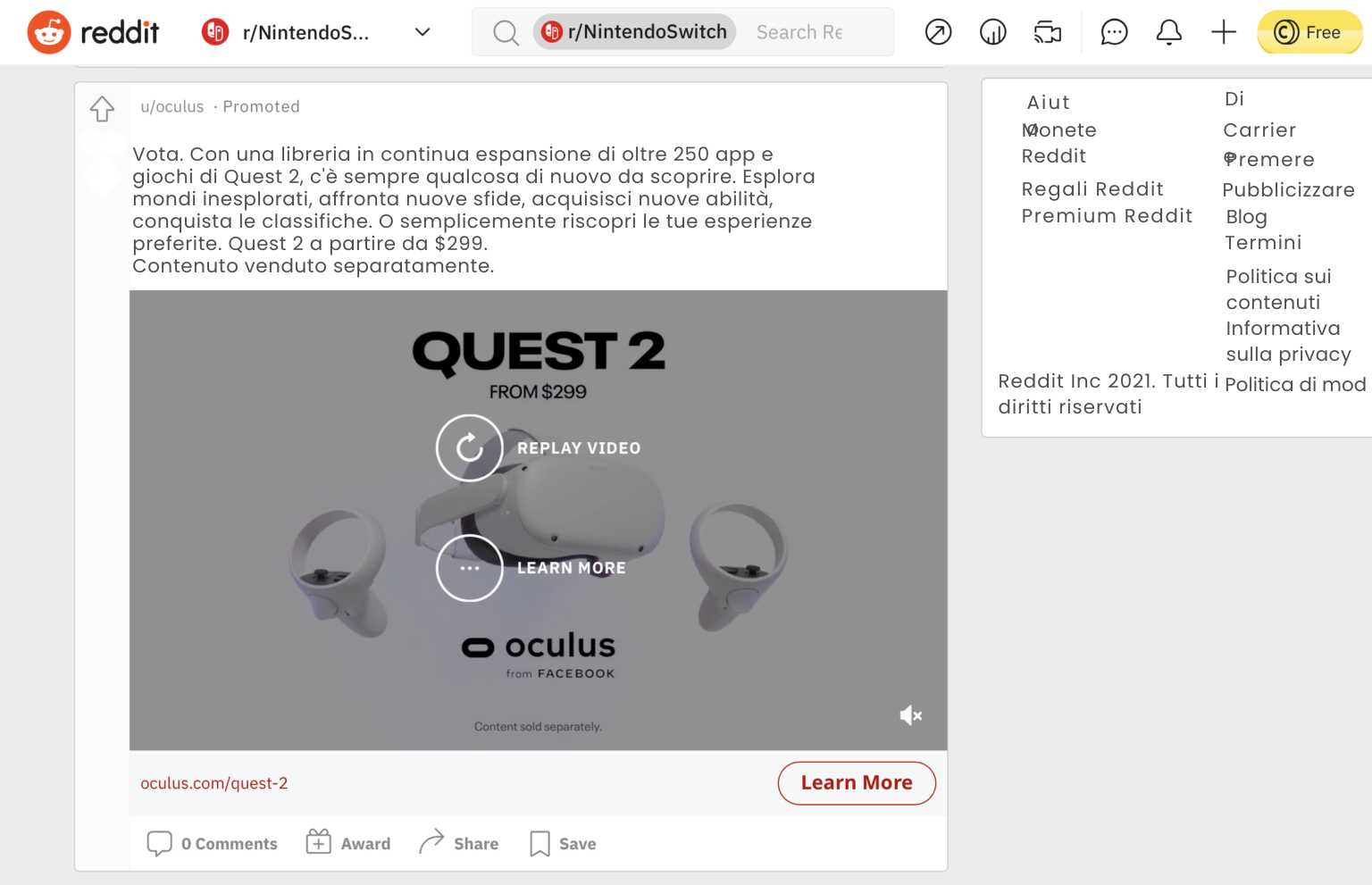This screenshot has height=885, width=1372.
Task: Upvote the promoted Oculus post
Action: (102, 108)
